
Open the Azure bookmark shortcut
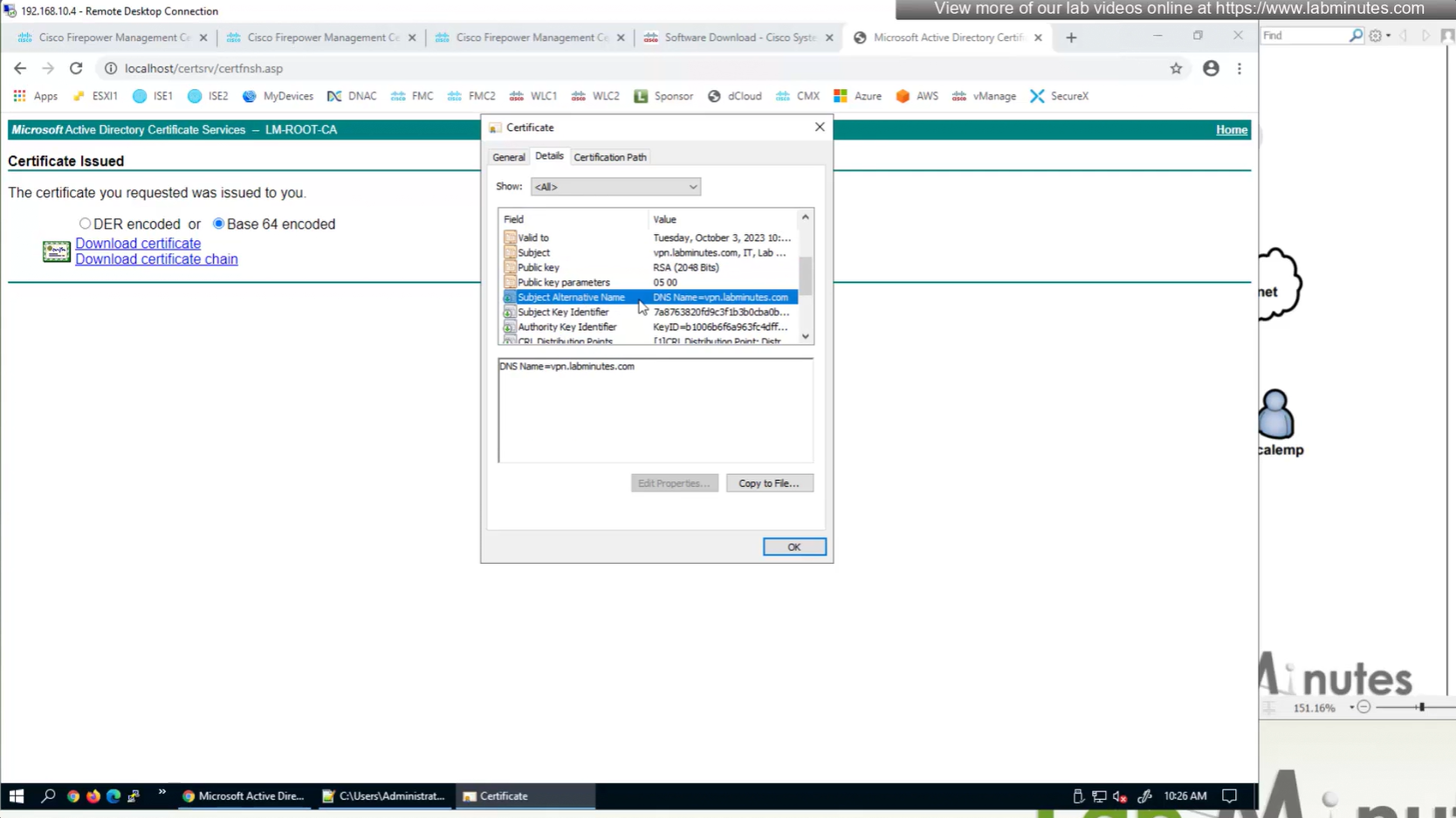point(857,96)
